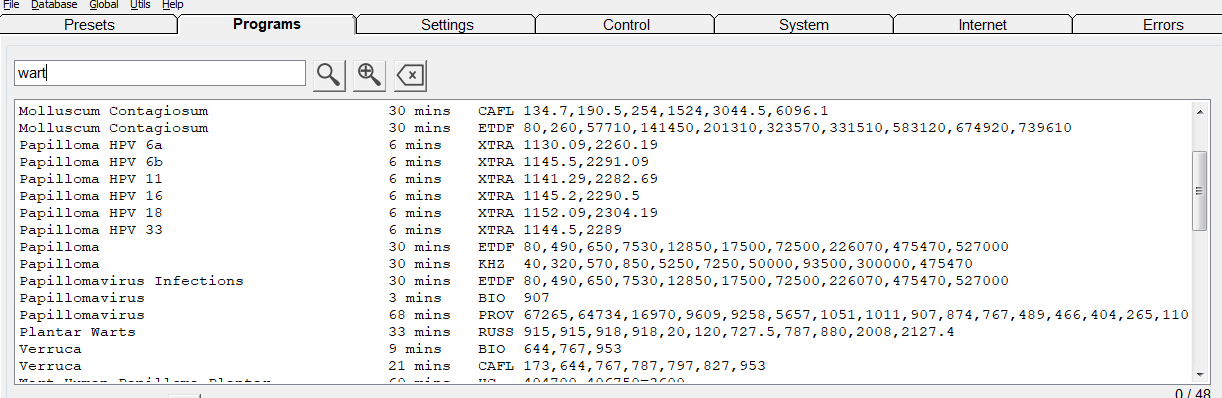Click frequency list 1152.09,2304.19
This screenshot has width=1222, height=398.
[x=590, y=213]
